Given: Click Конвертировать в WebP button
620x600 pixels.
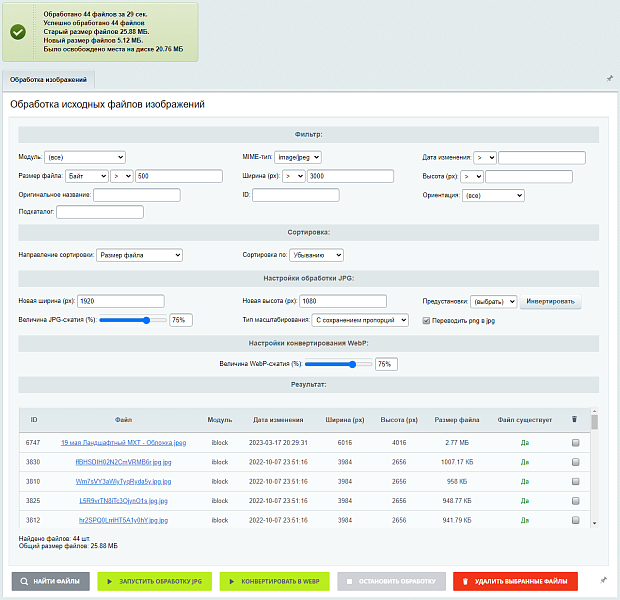Looking at the screenshot, I should (275, 580).
